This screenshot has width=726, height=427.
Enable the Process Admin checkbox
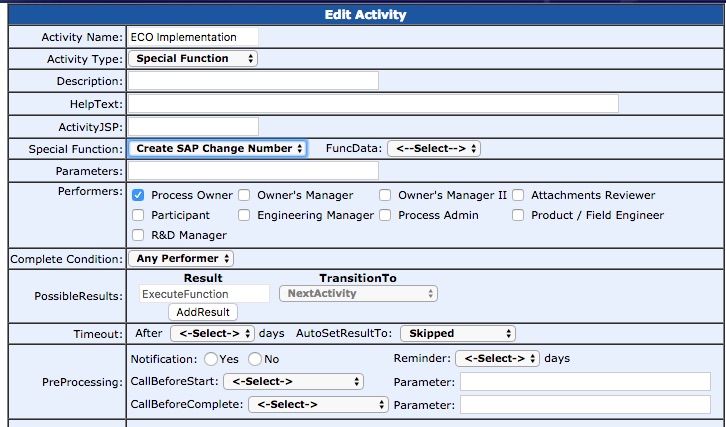point(385,215)
